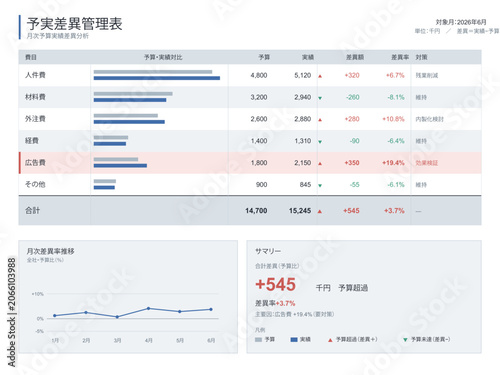The height and width of the screenshot is (375, 500).
Task: Click the 月次差異率推移 chart title
Action: coord(50,251)
